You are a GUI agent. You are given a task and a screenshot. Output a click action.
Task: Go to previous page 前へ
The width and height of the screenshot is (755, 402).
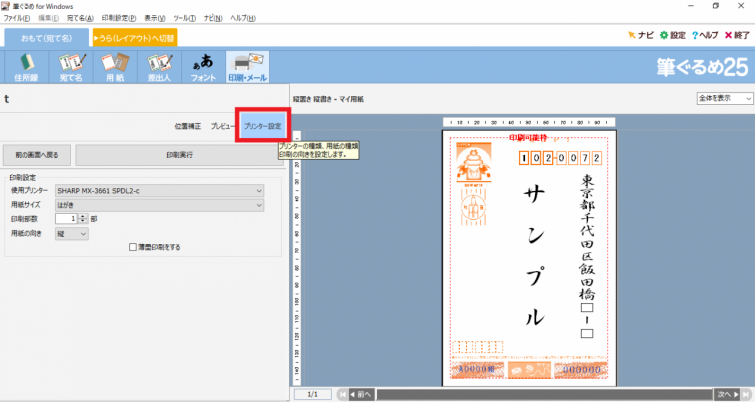coord(361,394)
